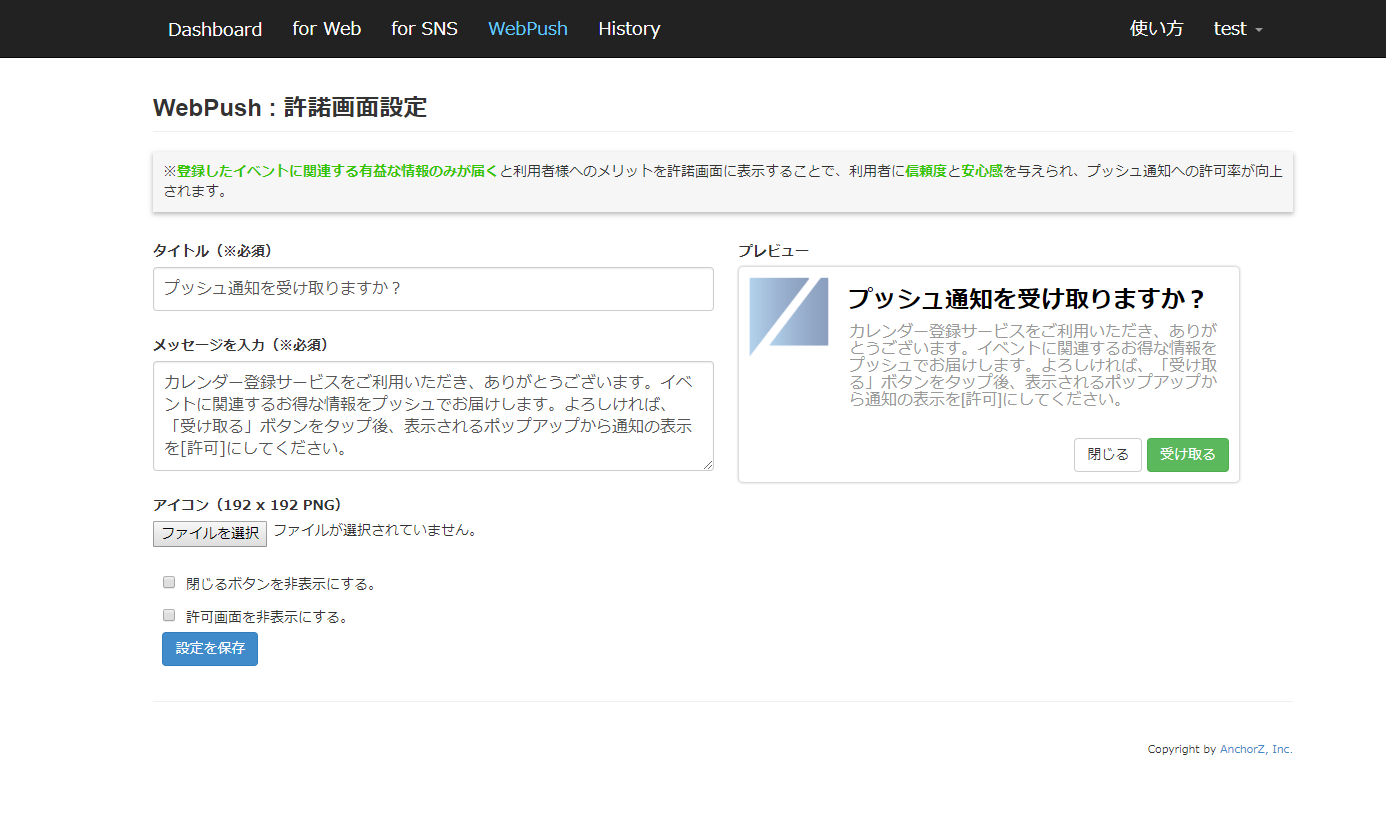Image resolution: width=1386 pixels, height=827 pixels.
Task: Go to the Dashboard page
Action: [215, 29]
